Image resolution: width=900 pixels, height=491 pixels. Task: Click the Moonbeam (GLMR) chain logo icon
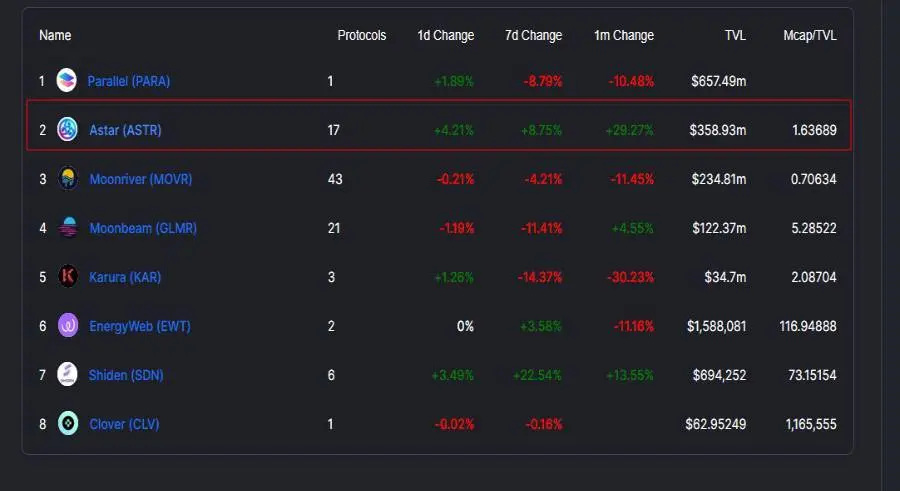coord(68,227)
